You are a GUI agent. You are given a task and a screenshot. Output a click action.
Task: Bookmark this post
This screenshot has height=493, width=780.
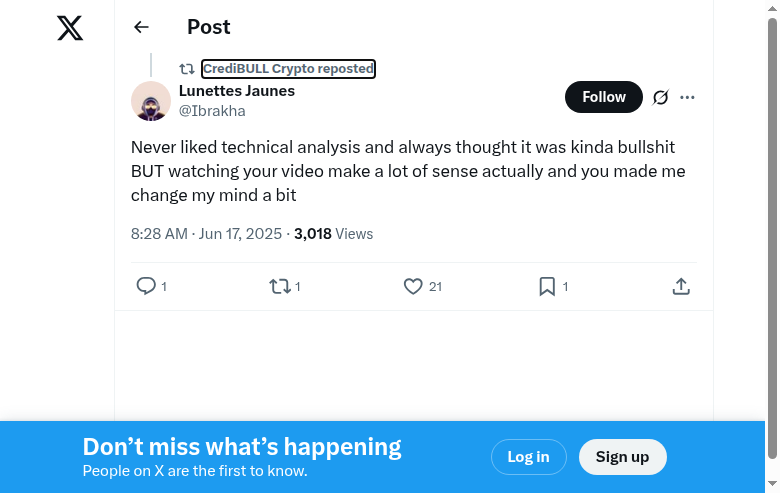tap(547, 286)
